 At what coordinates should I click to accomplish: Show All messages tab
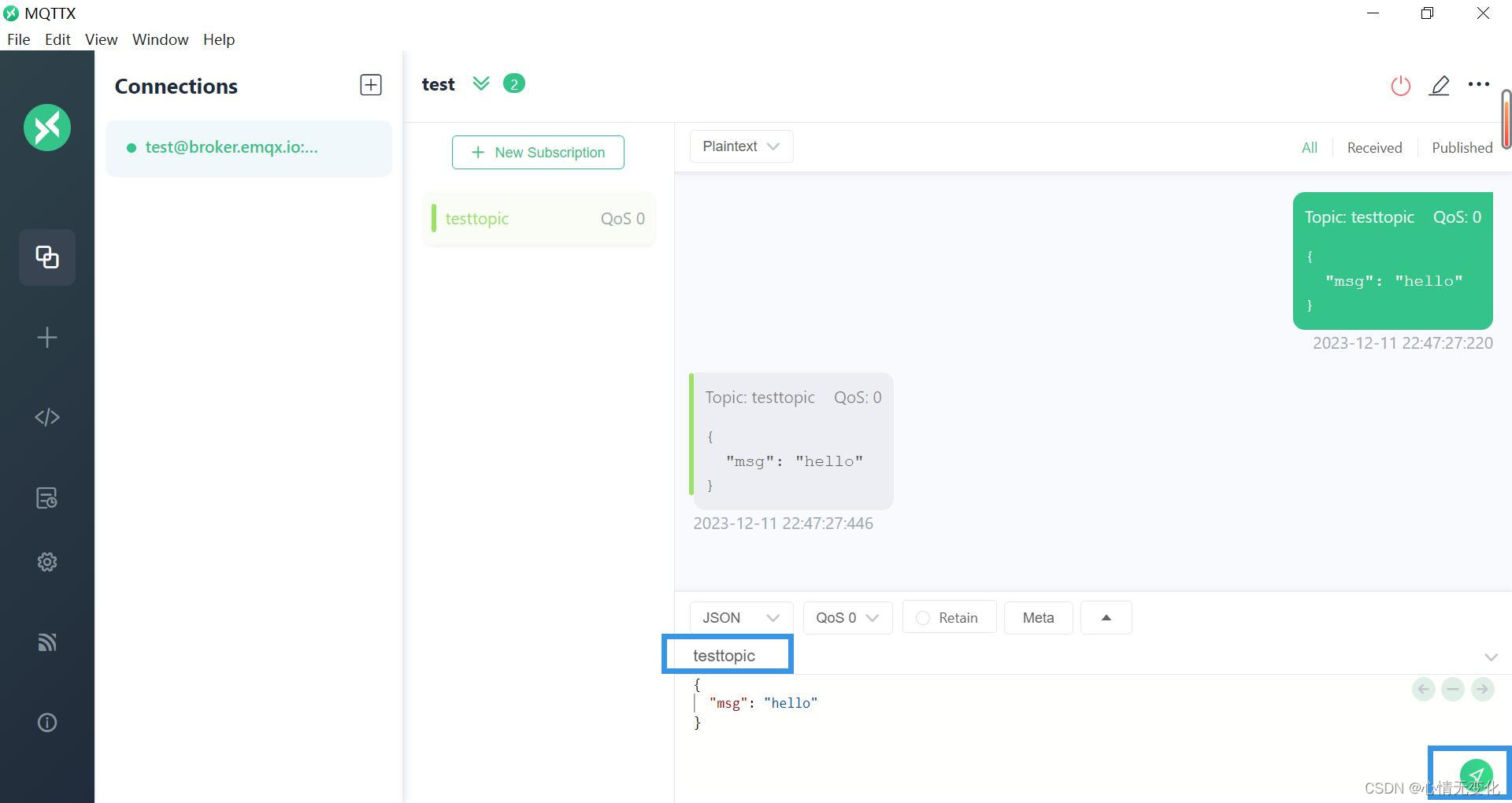tap(1310, 148)
